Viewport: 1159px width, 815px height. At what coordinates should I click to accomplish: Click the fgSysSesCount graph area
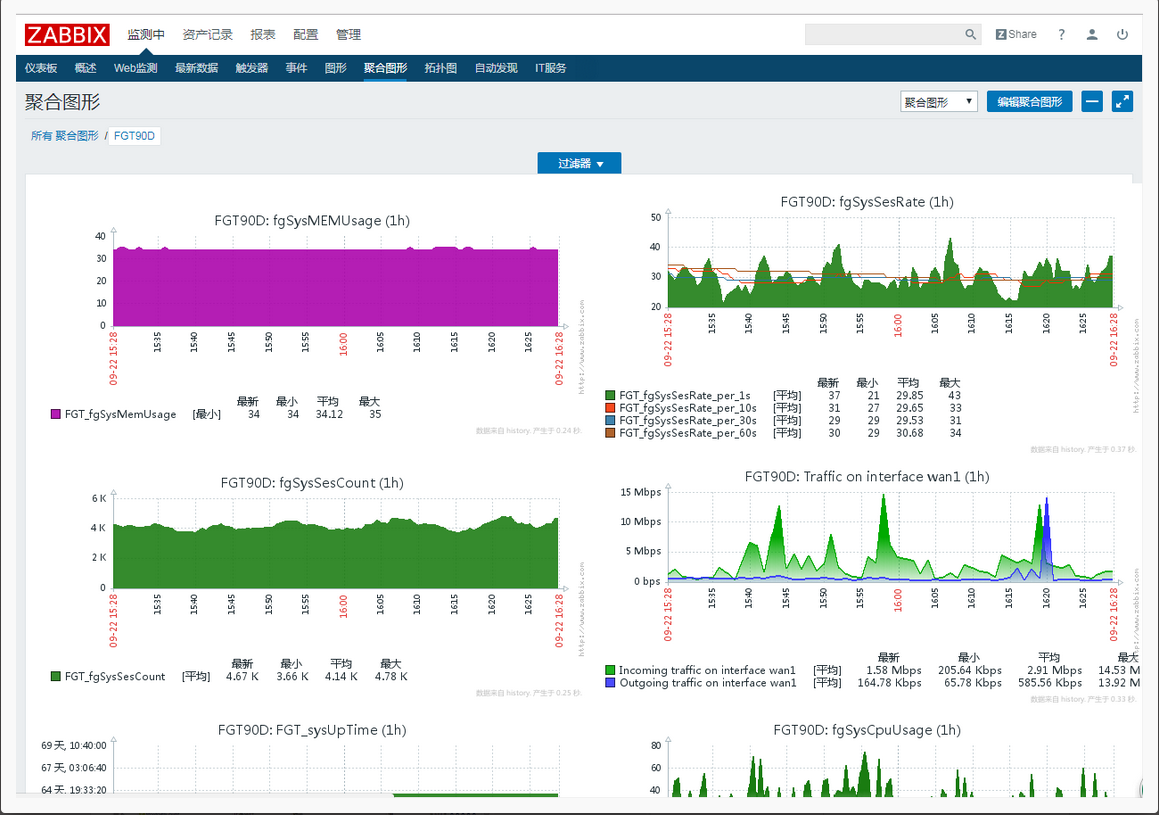335,550
